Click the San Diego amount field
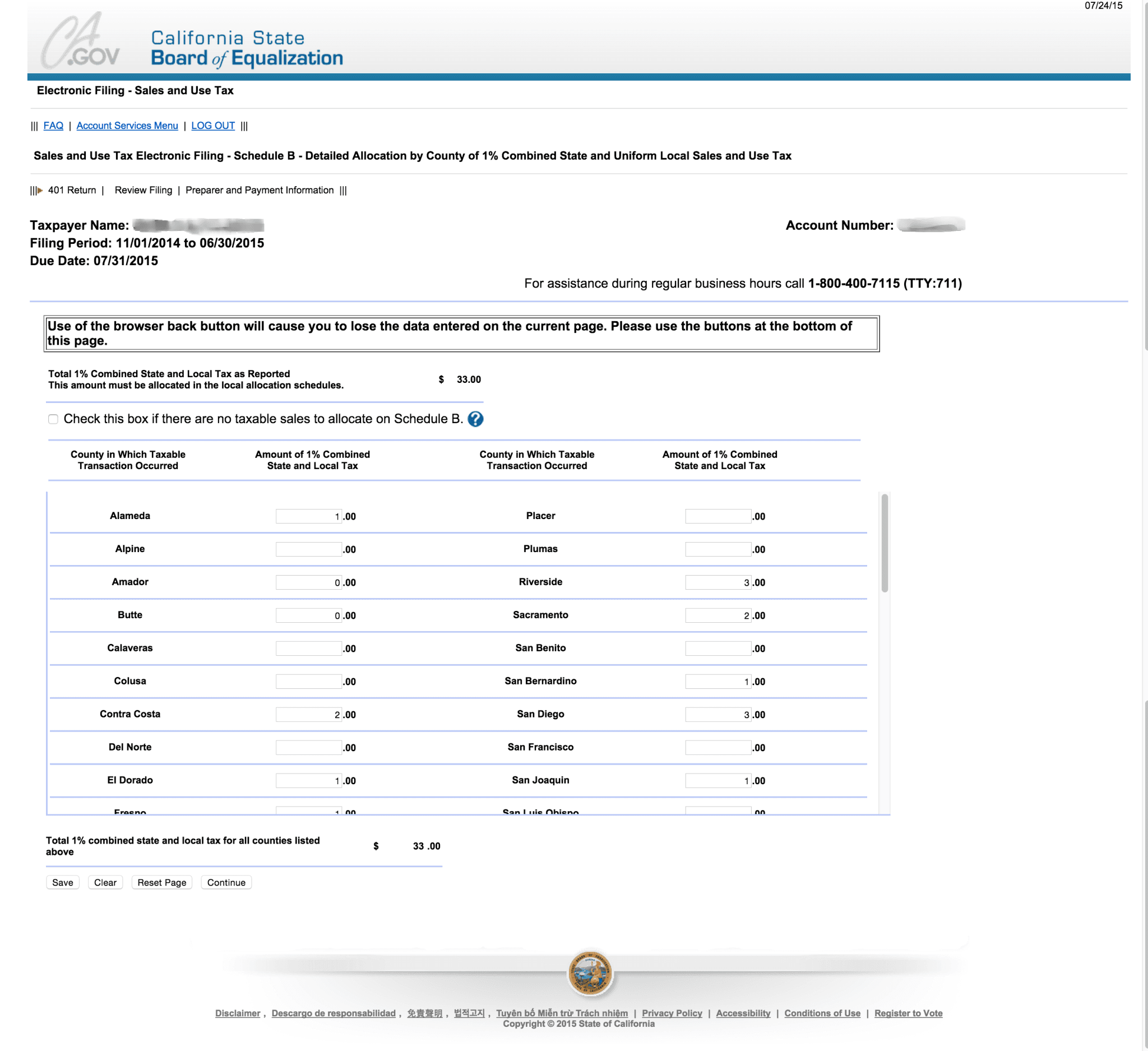The width and height of the screenshot is (1148, 1051). click(x=718, y=715)
